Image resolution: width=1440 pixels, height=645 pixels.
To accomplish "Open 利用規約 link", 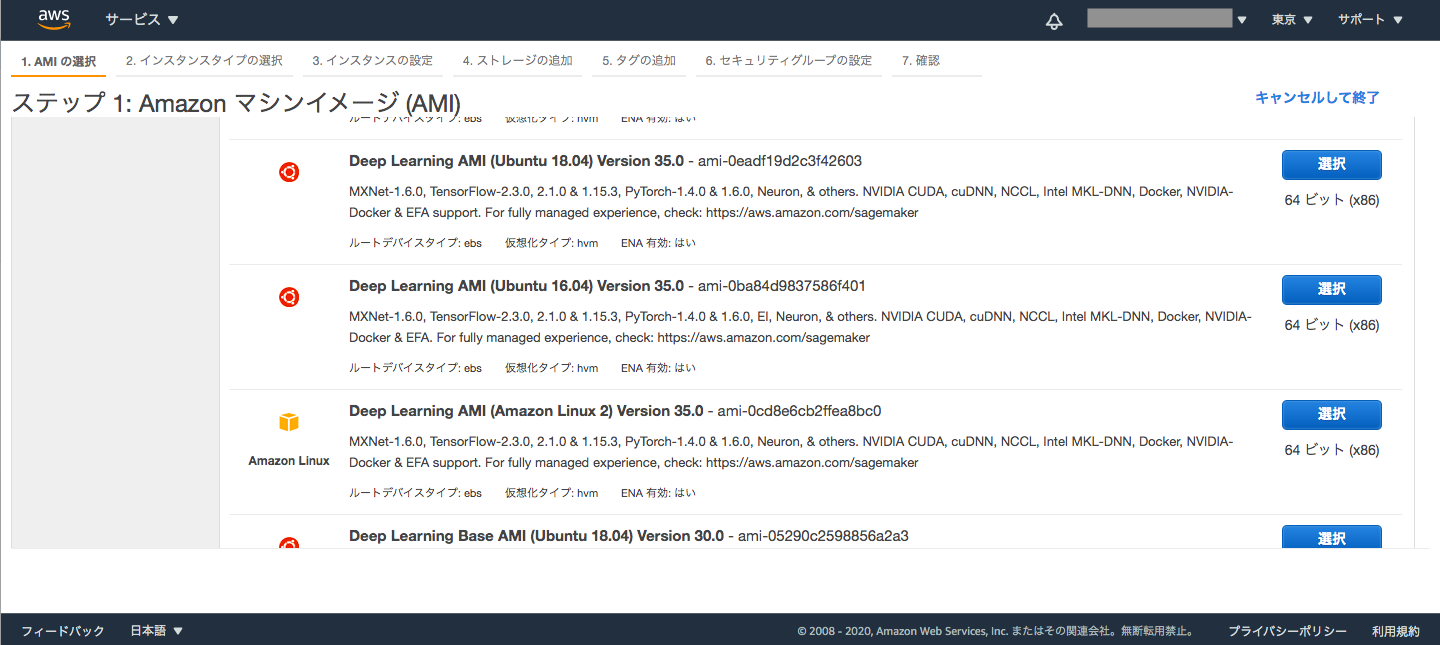I will (1395, 631).
